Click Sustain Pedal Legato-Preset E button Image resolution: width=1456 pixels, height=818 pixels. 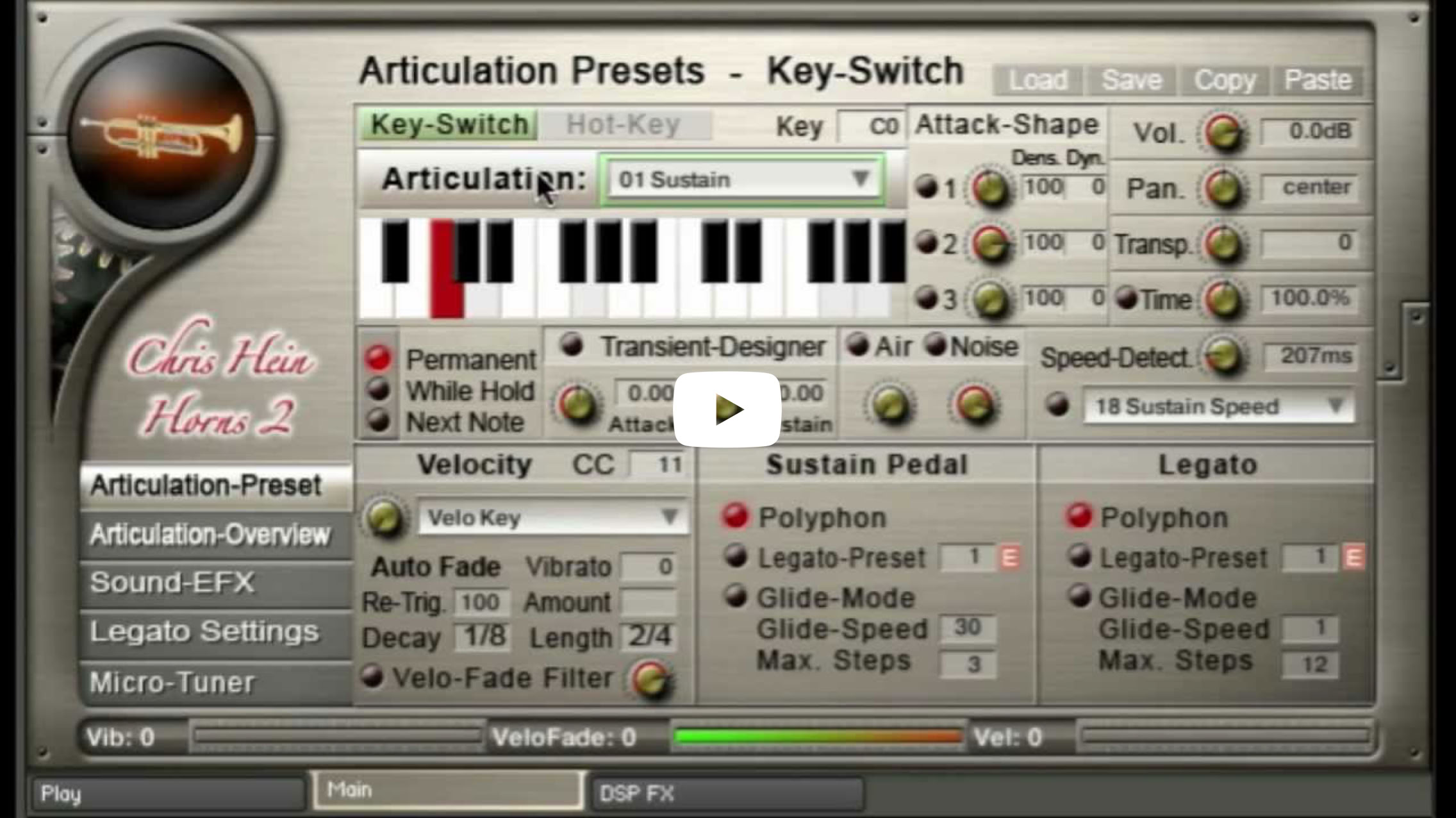(1009, 558)
